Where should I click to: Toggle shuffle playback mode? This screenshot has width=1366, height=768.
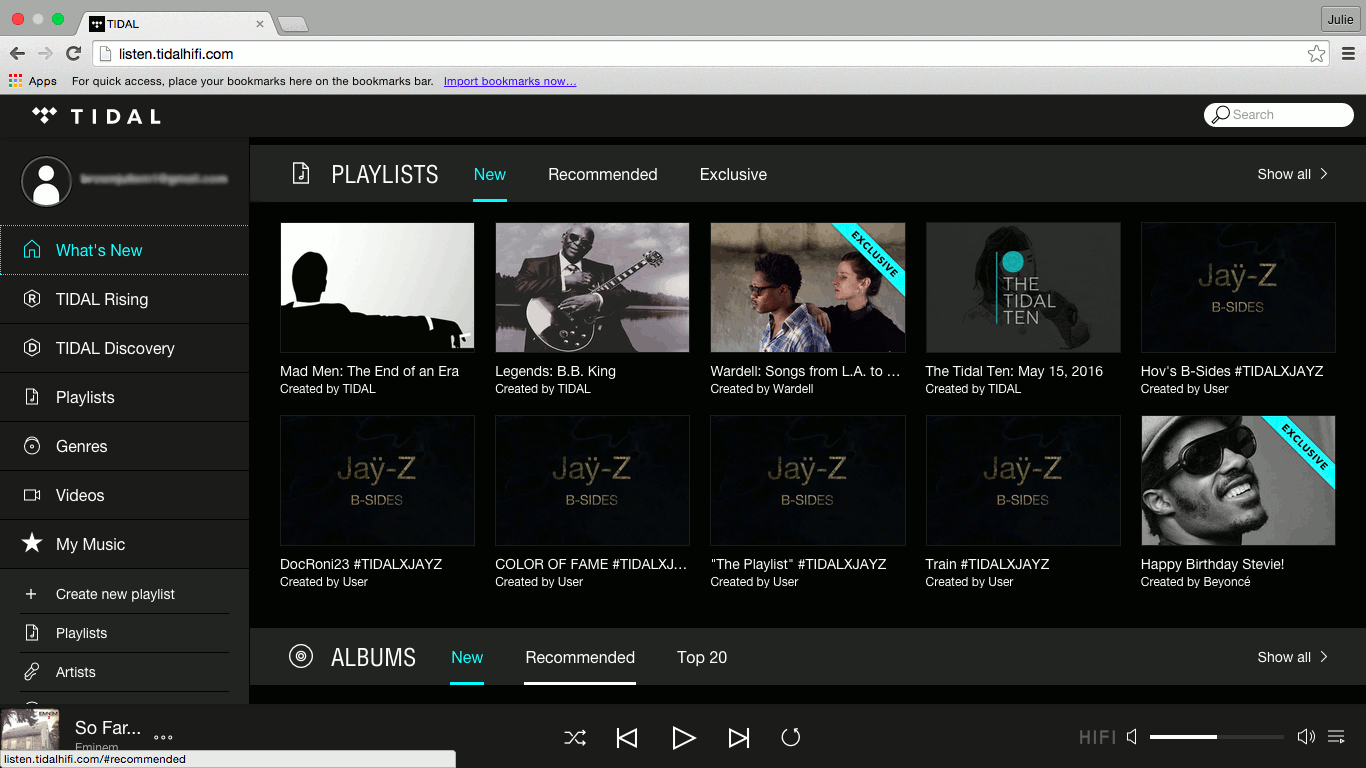[x=575, y=737]
